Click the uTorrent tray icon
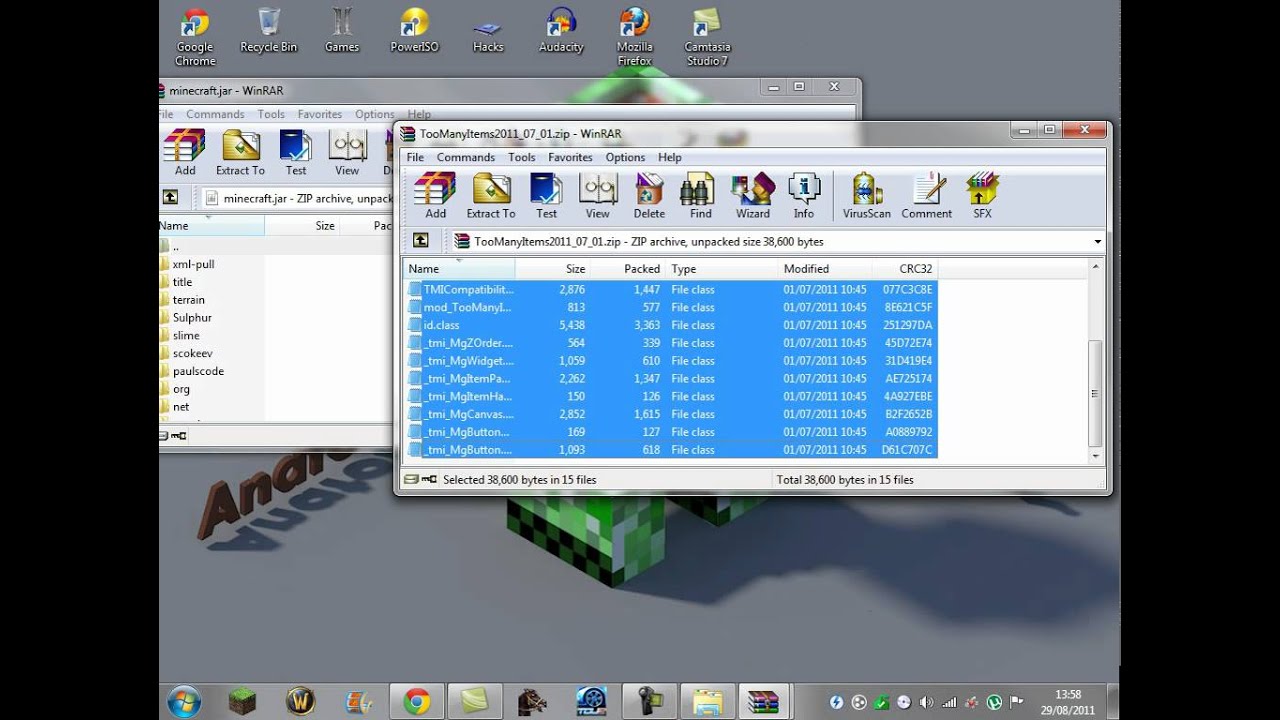 pyautogui.click(x=994, y=702)
